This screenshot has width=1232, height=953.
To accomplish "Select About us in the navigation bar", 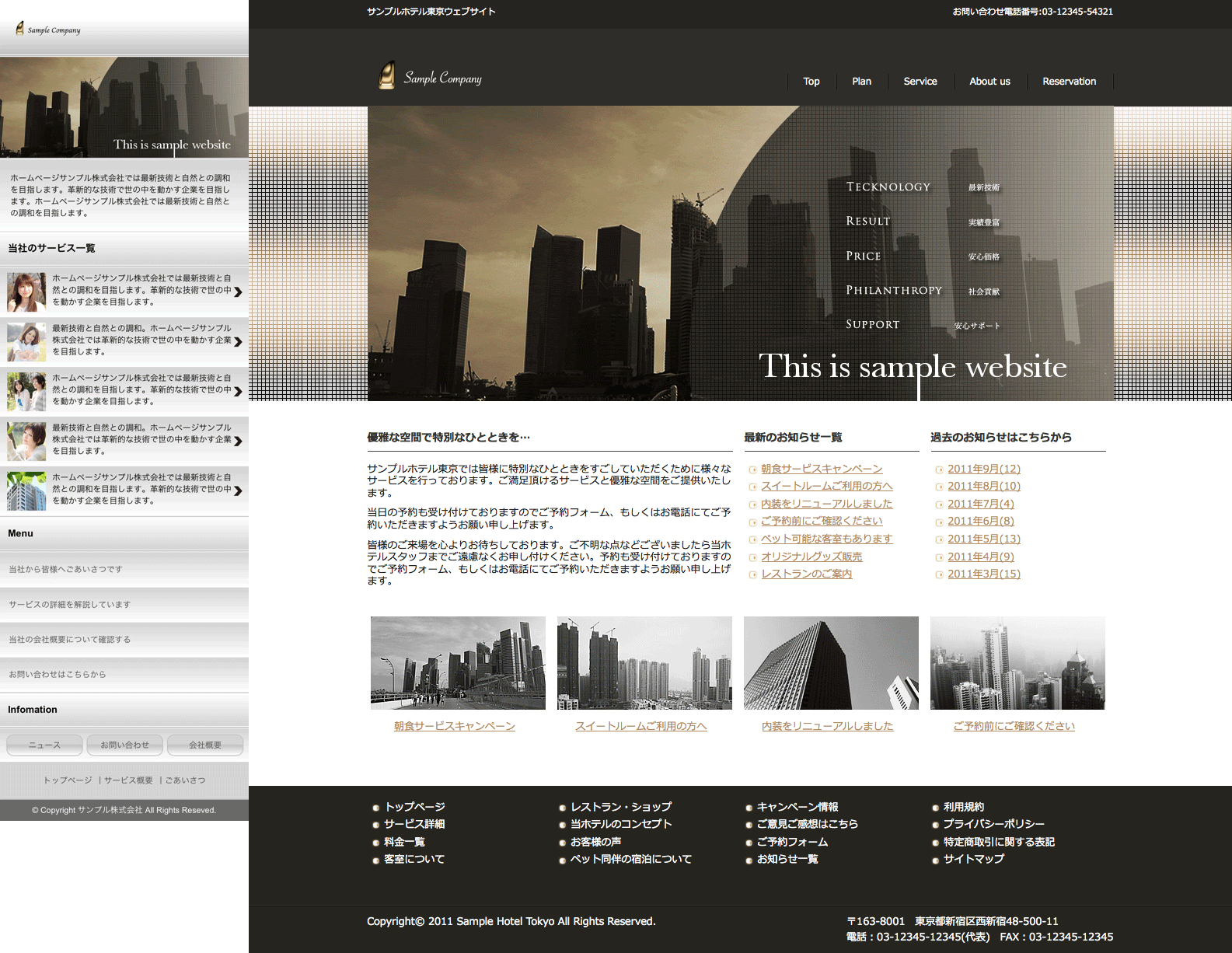I will point(989,82).
